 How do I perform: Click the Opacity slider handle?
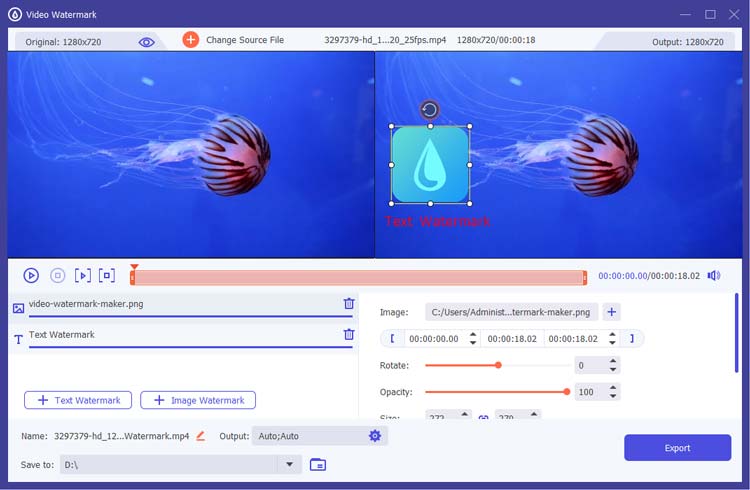click(567, 392)
